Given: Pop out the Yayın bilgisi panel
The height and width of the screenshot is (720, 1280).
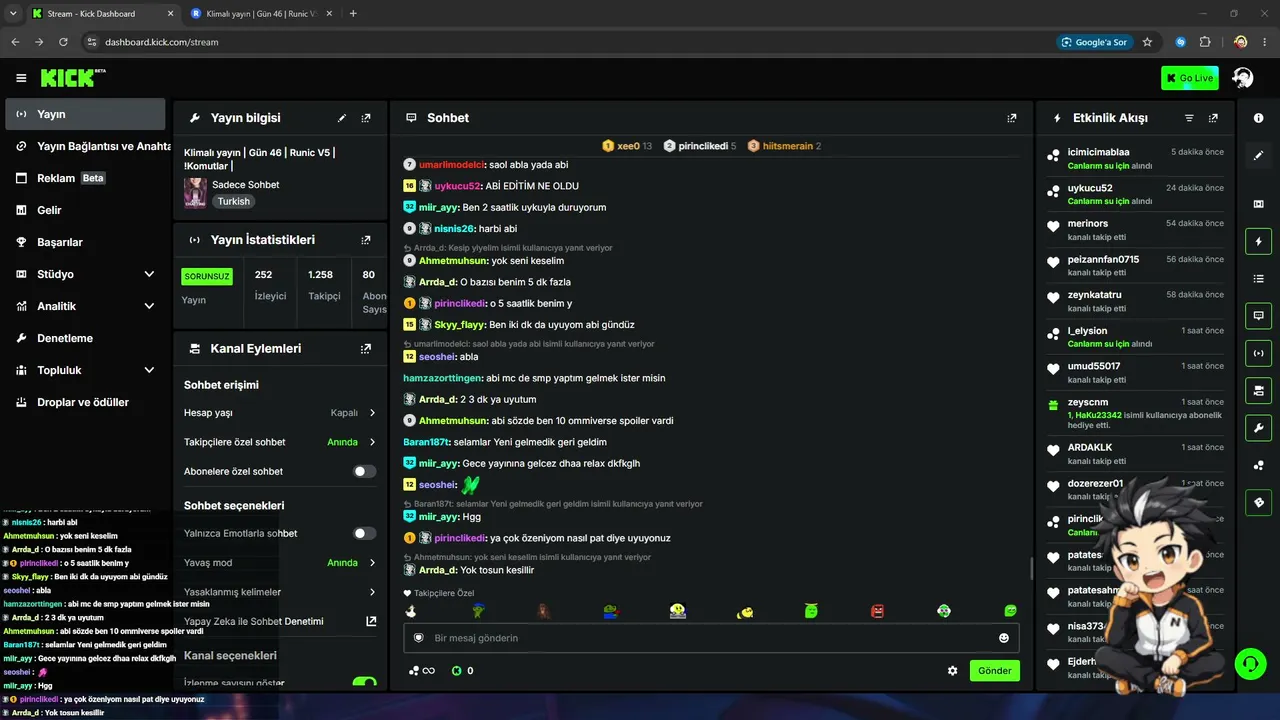Looking at the screenshot, I should tap(366, 118).
